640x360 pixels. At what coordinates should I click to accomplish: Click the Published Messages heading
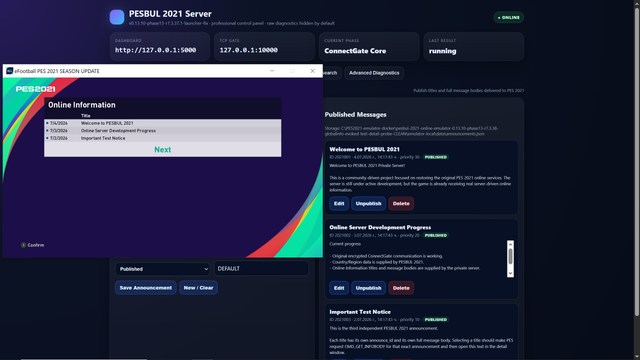pyautogui.click(x=356, y=115)
